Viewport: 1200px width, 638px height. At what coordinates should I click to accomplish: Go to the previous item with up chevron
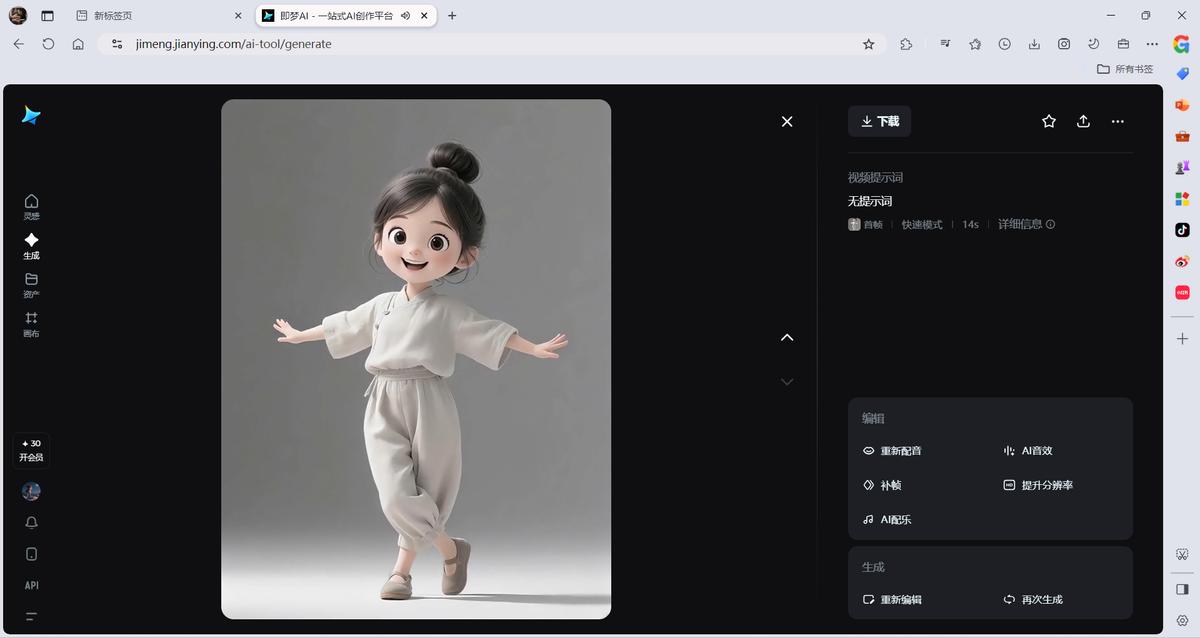(787, 337)
